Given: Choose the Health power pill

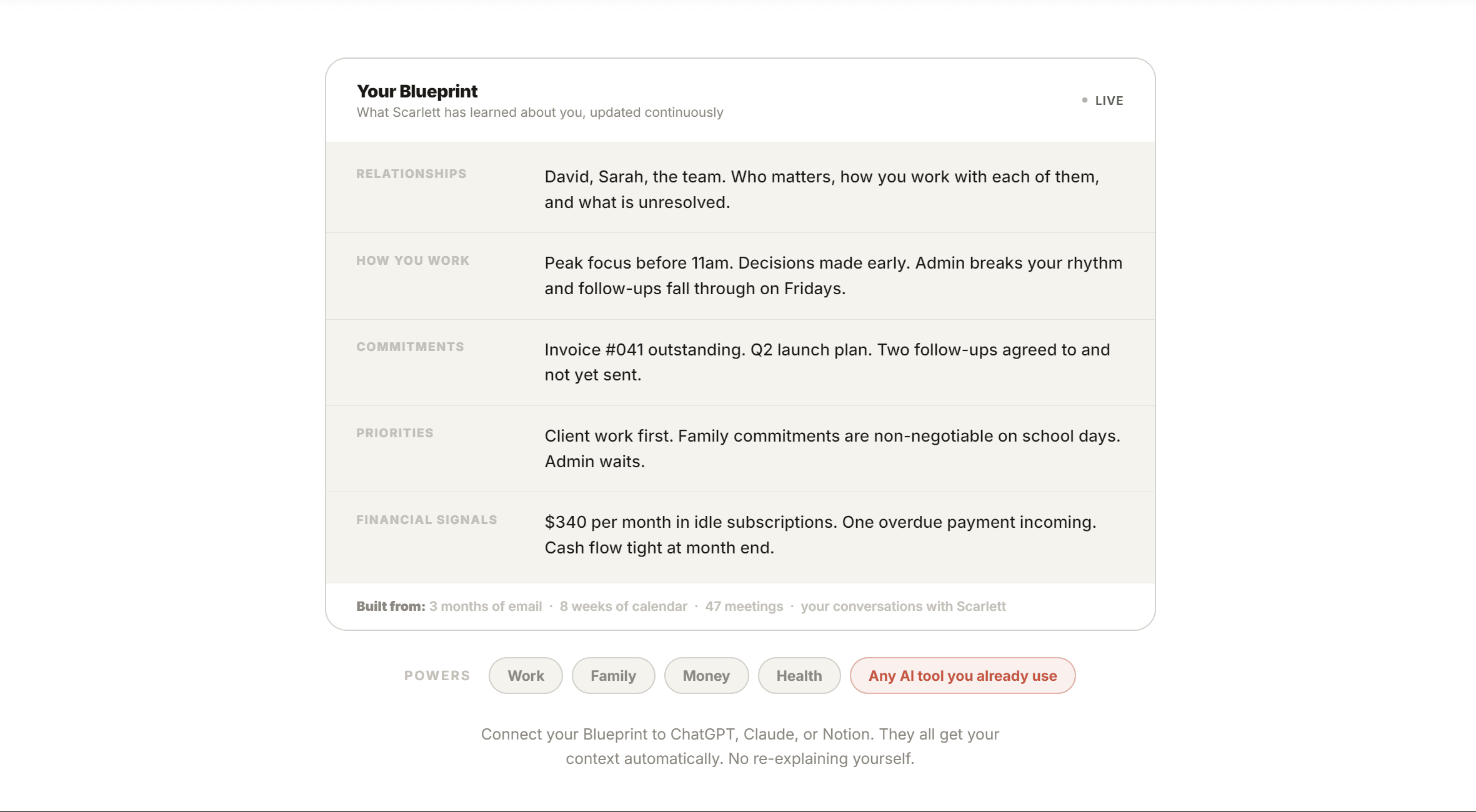Looking at the screenshot, I should tap(799, 675).
